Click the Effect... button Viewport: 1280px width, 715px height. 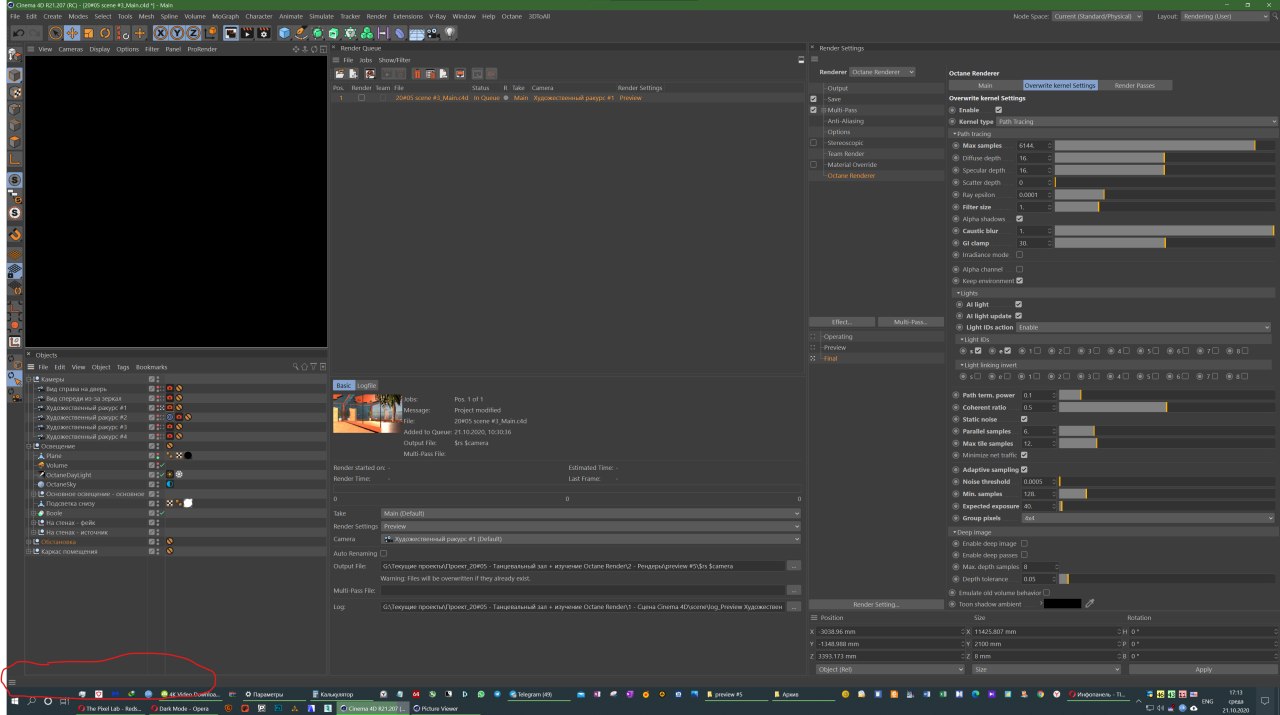coord(842,322)
